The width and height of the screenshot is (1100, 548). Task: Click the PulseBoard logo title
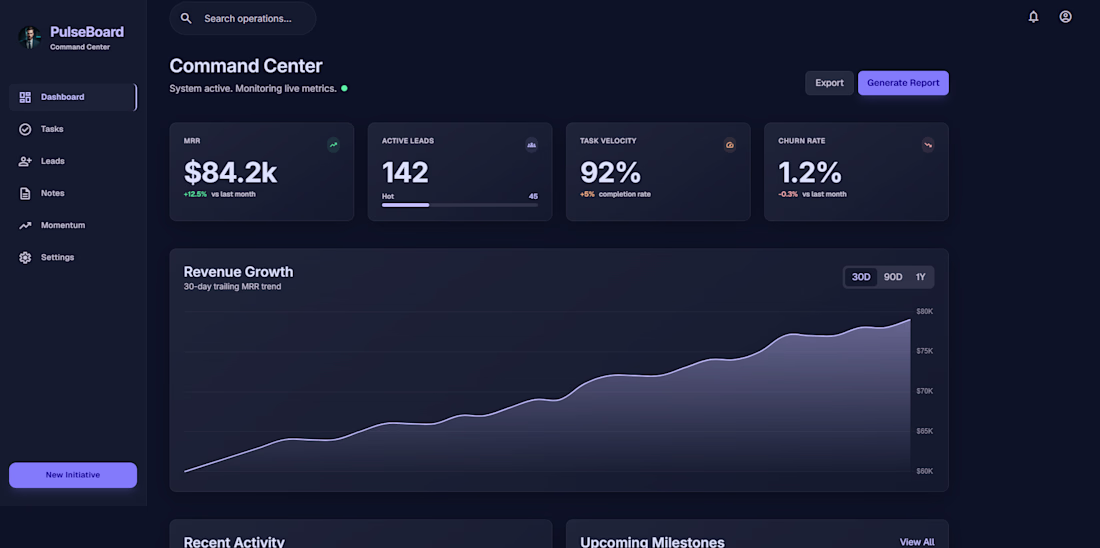(87, 32)
